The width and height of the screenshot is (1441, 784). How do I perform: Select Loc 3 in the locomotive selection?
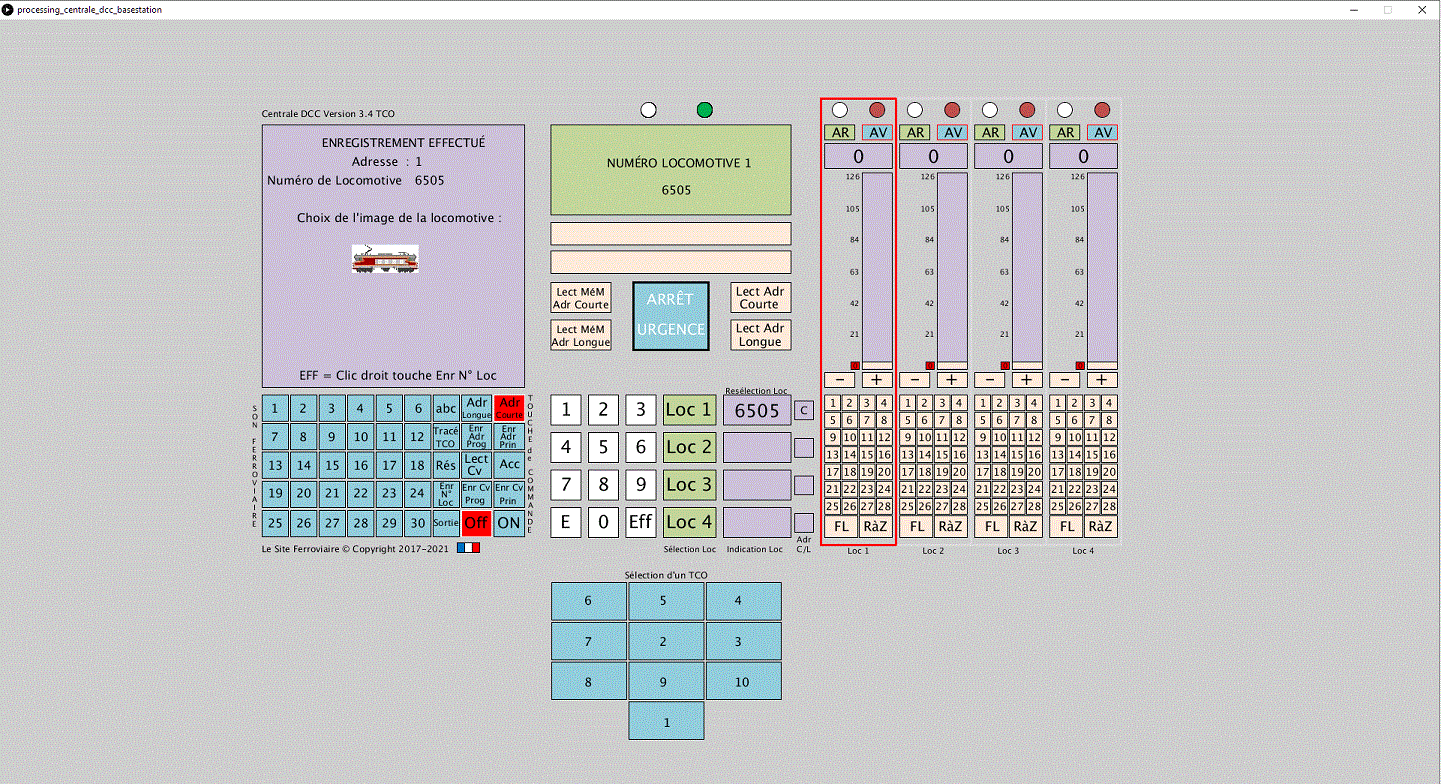point(690,485)
